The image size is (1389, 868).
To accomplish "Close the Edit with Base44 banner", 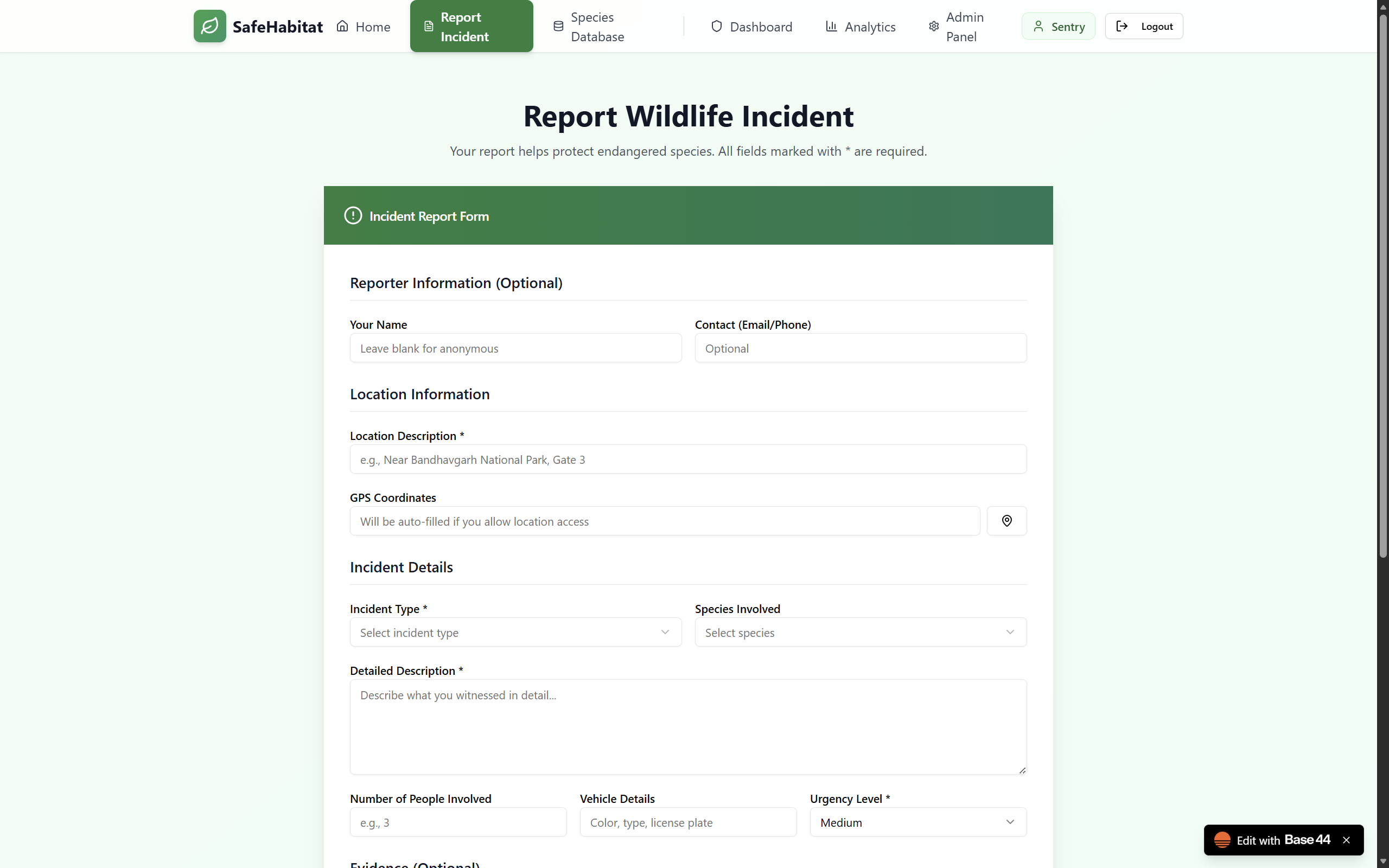I will 1346,840.
